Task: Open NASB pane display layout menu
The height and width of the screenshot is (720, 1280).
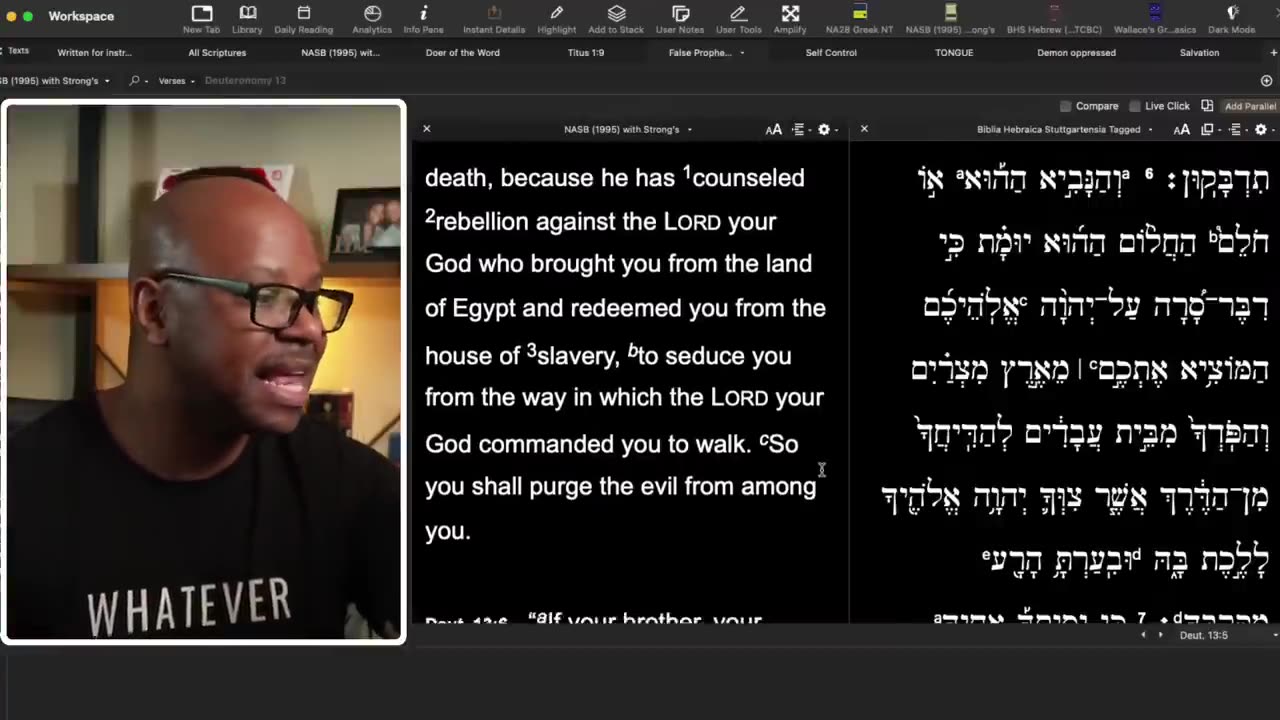Action: click(800, 129)
